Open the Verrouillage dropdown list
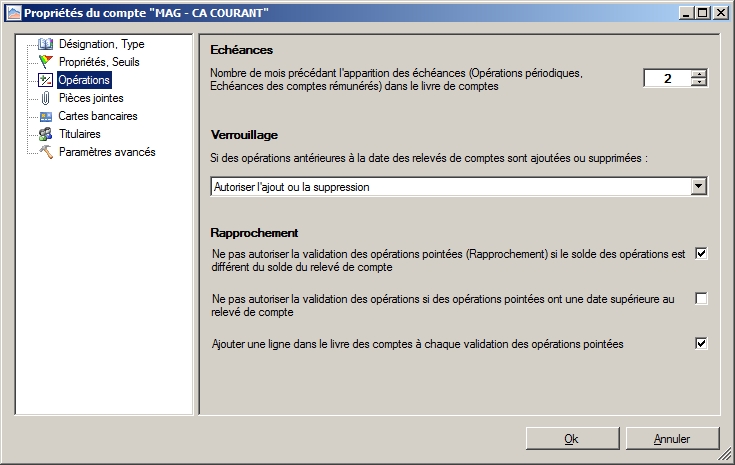 click(x=699, y=187)
